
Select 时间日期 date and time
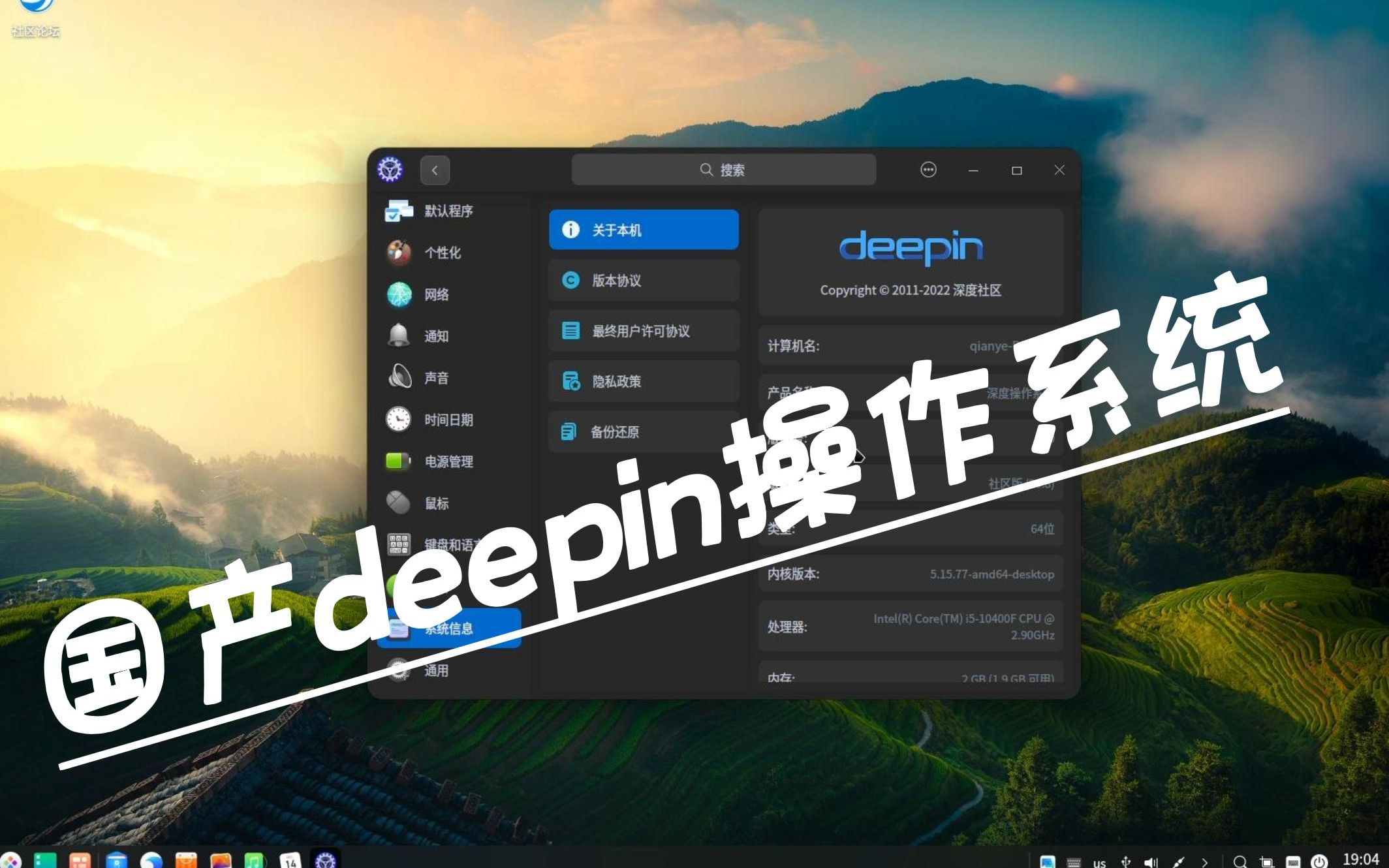[448, 420]
